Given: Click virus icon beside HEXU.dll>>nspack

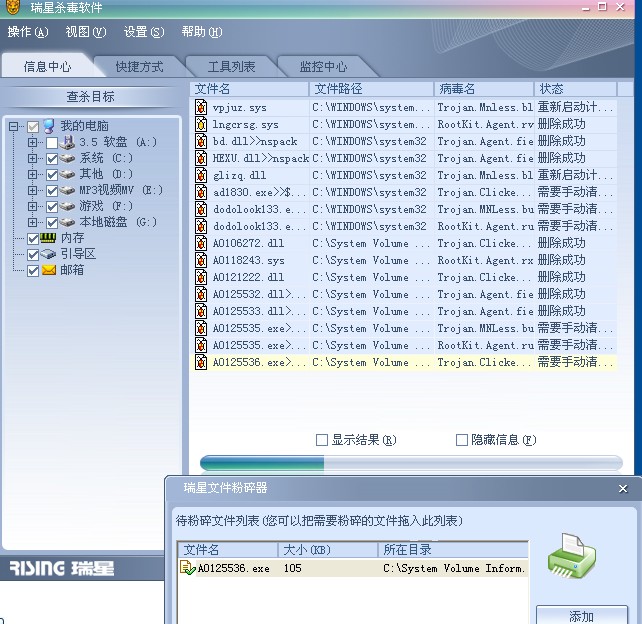Looking at the screenshot, I should tap(201, 158).
